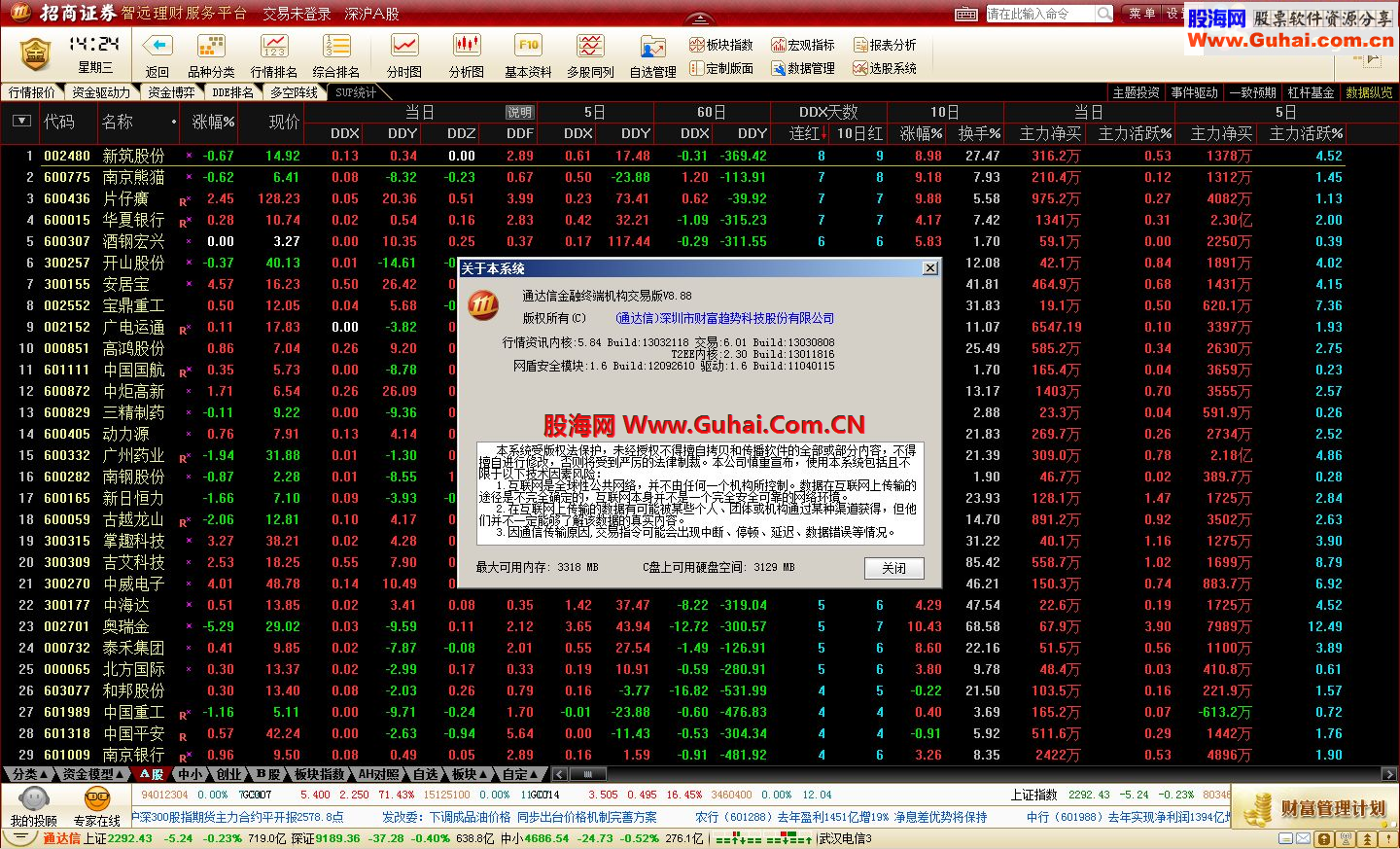Image resolution: width=1400 pixels, height=849 pixels.
Task: Open 杠杆基金 tab
Action: [x=1311, y=92]
